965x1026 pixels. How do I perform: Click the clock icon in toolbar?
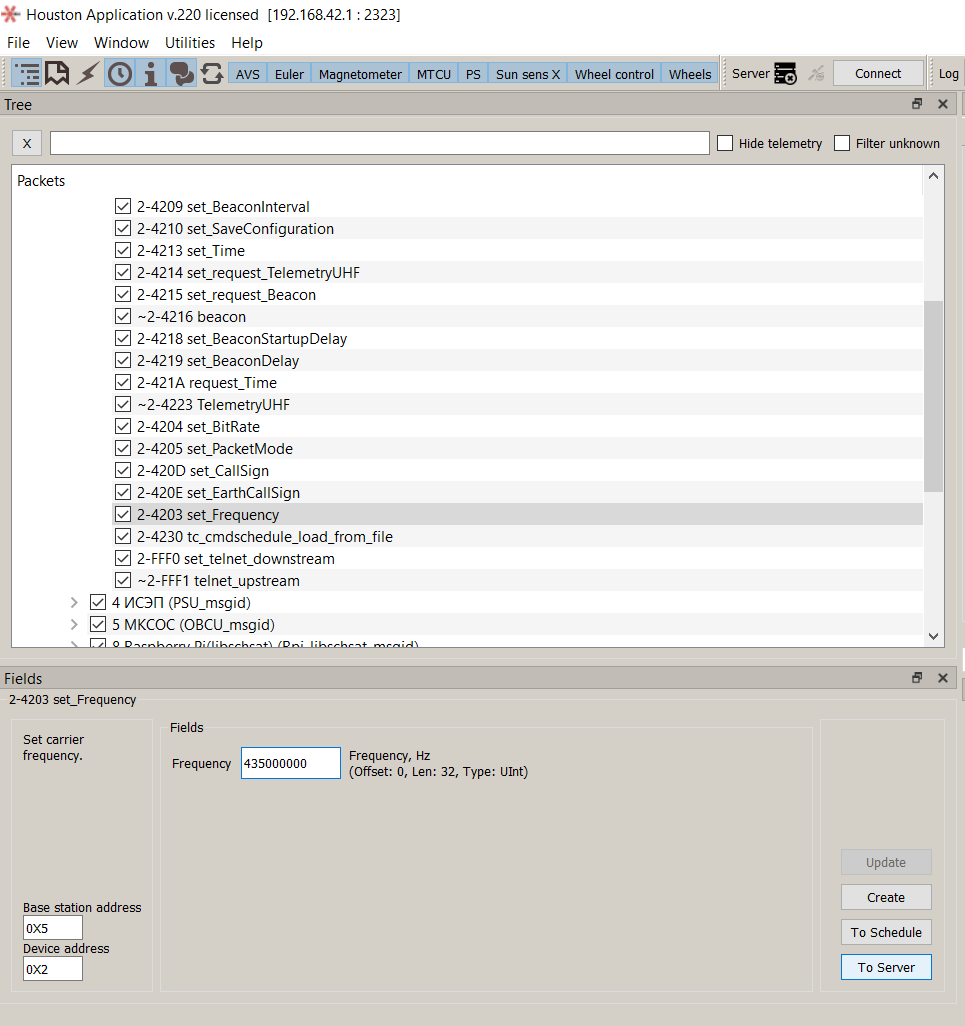[x=120, y=74]
